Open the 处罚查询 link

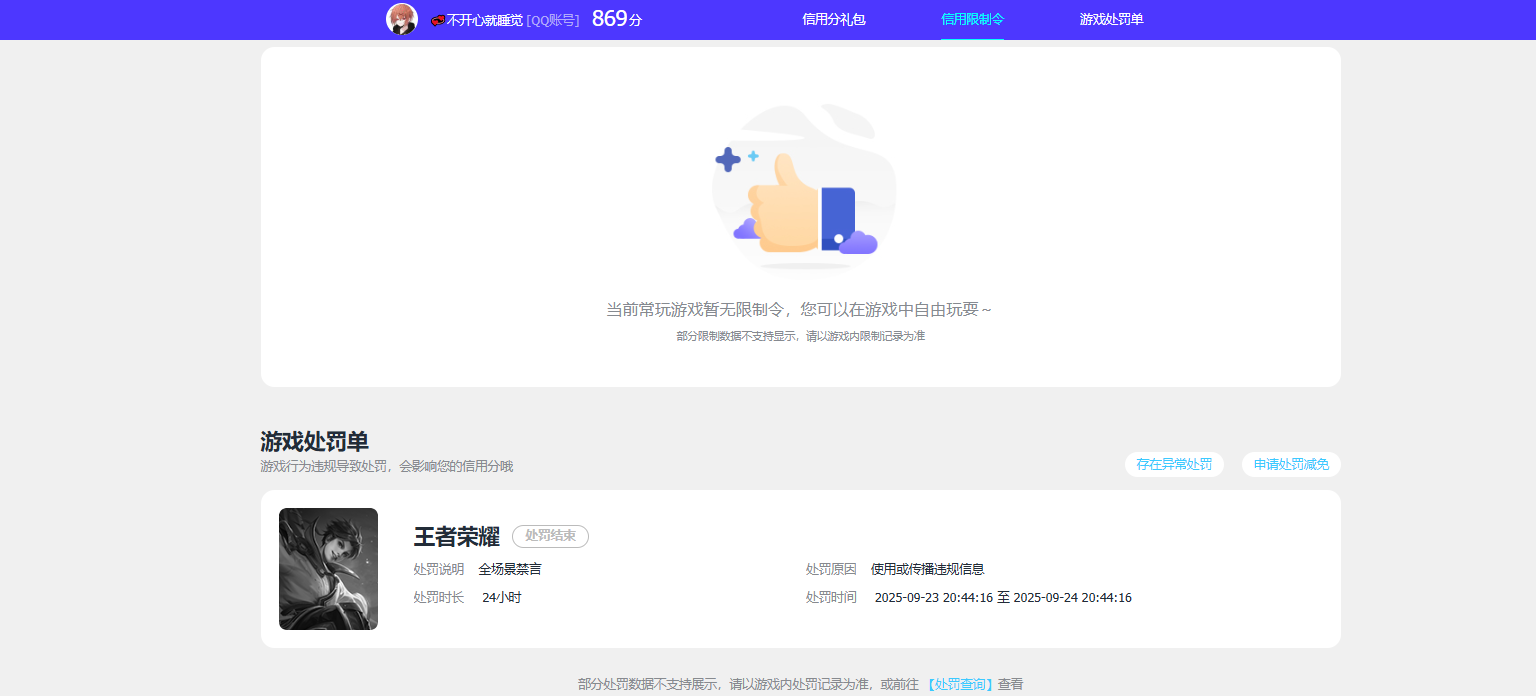(x=960, y=684)
